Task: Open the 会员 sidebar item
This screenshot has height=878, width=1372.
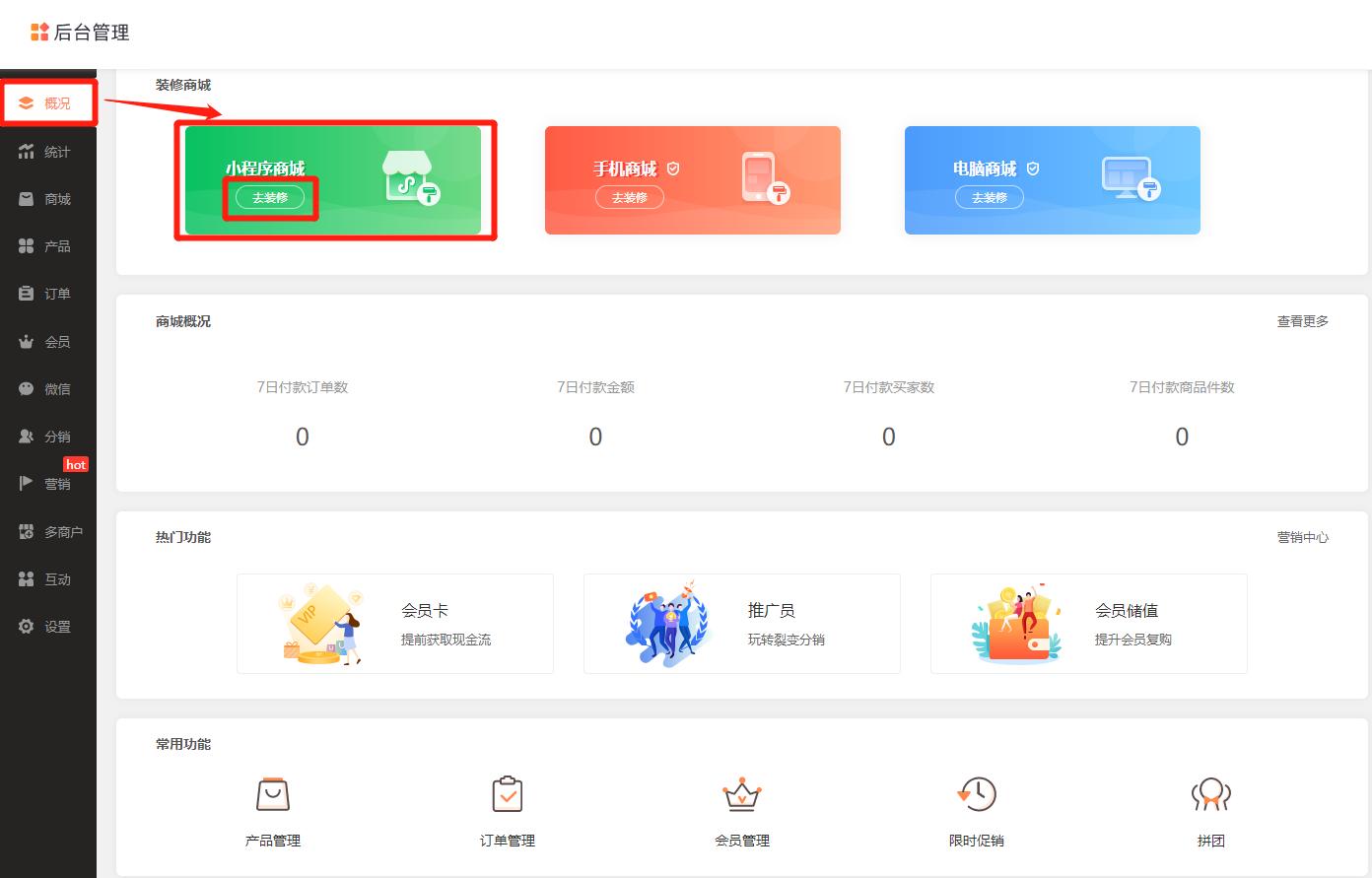Action: pyautogui.click(x=48, y=341)
